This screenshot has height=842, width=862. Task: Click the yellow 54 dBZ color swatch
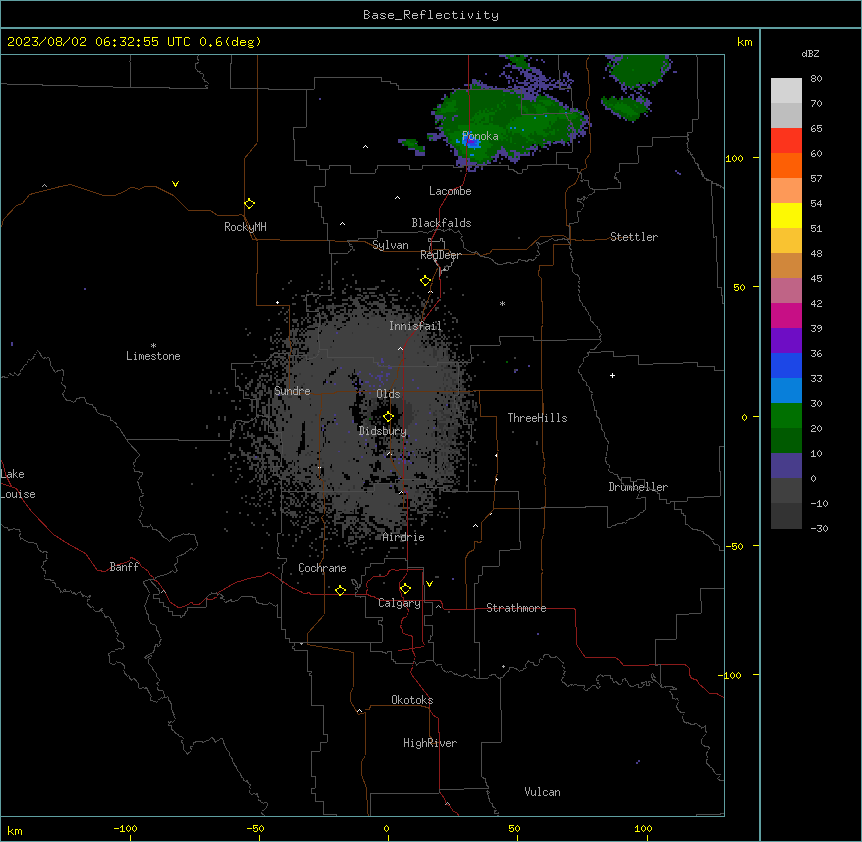786,215
